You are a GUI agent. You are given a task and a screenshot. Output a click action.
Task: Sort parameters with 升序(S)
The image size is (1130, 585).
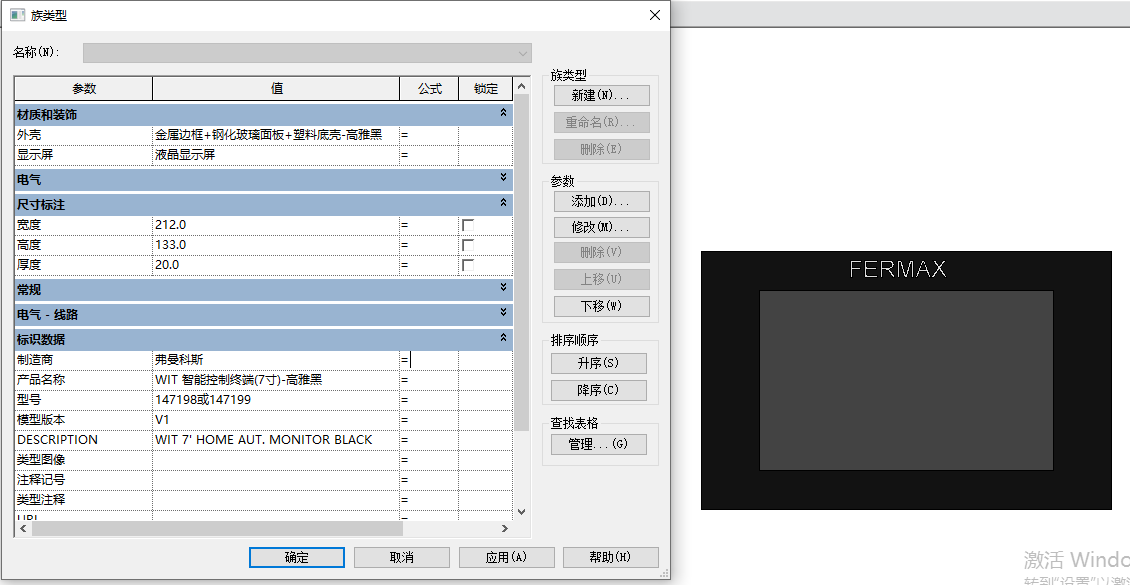[x=598, y=363]
